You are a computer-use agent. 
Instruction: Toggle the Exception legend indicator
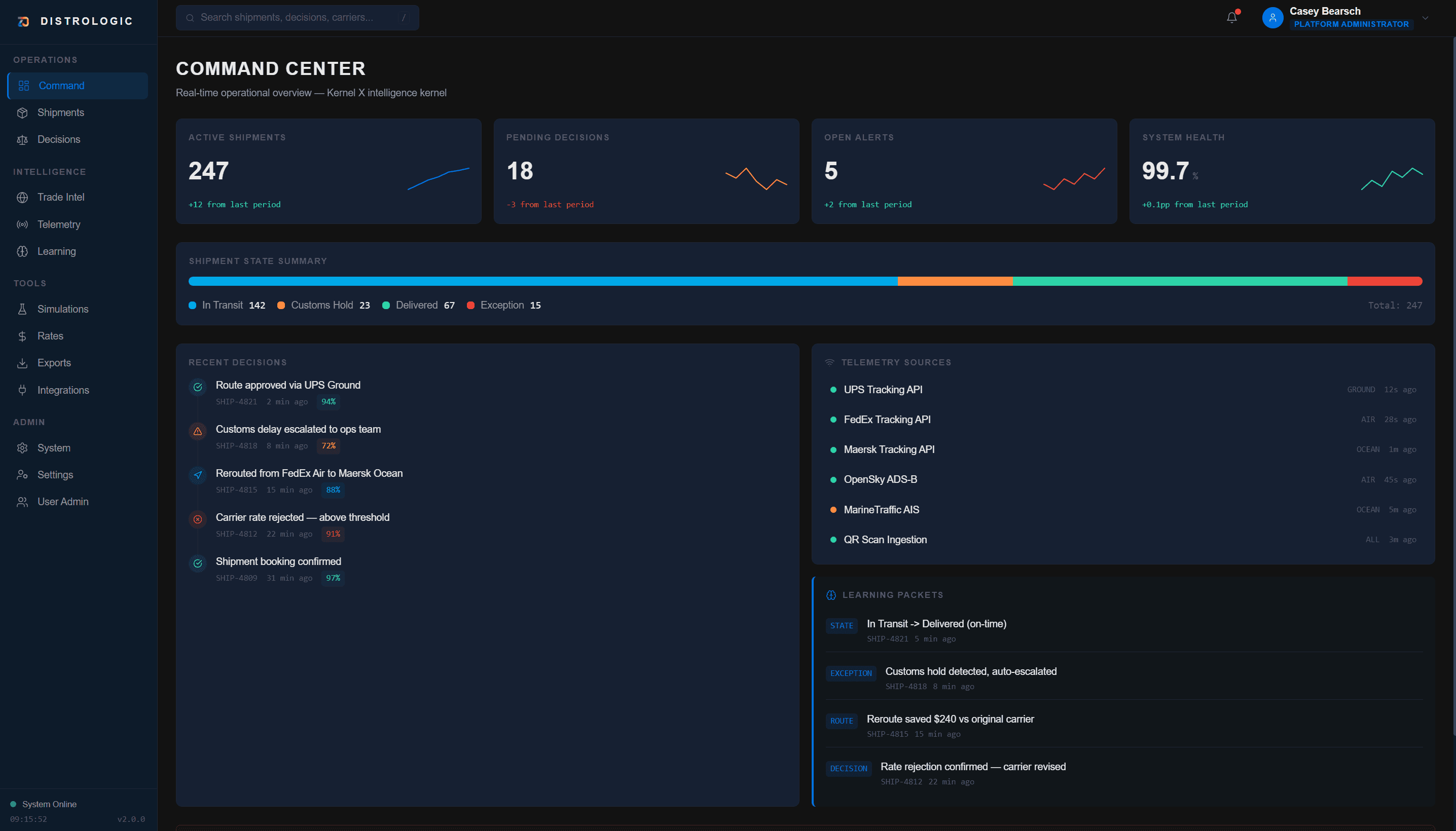click(x=470, y=305)
